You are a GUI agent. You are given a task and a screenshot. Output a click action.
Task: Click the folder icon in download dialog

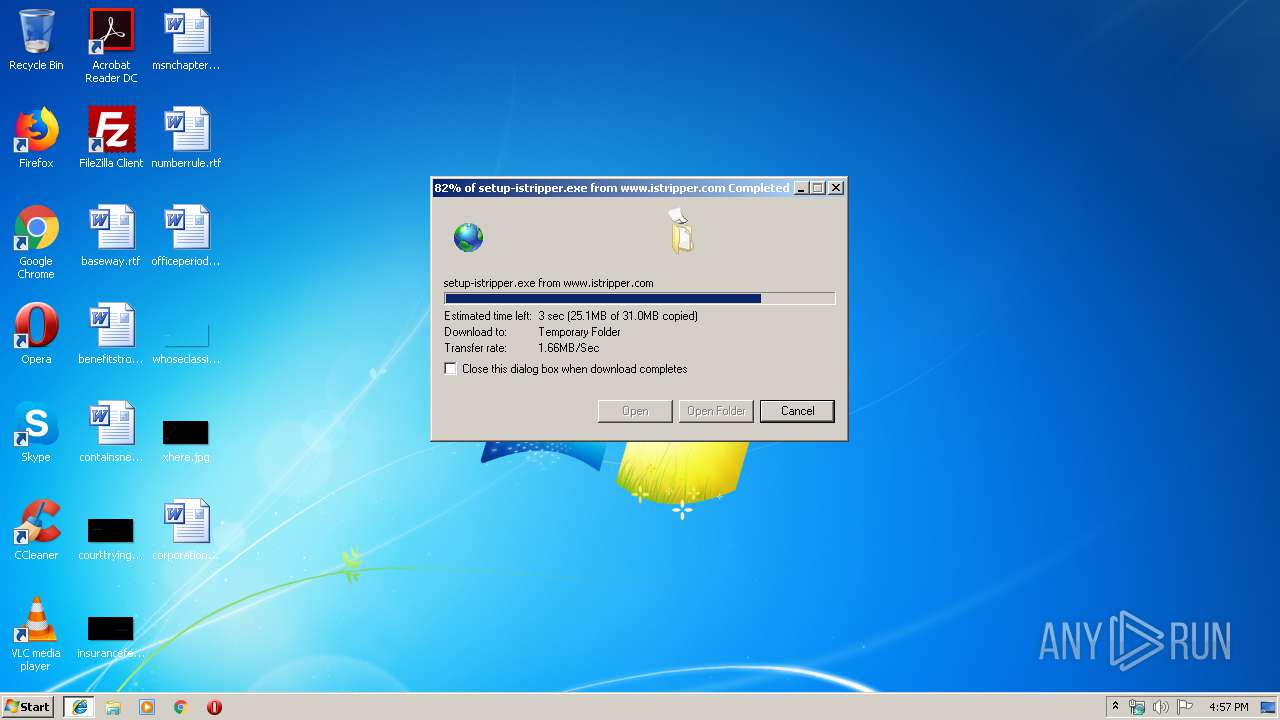coord(682,231)
